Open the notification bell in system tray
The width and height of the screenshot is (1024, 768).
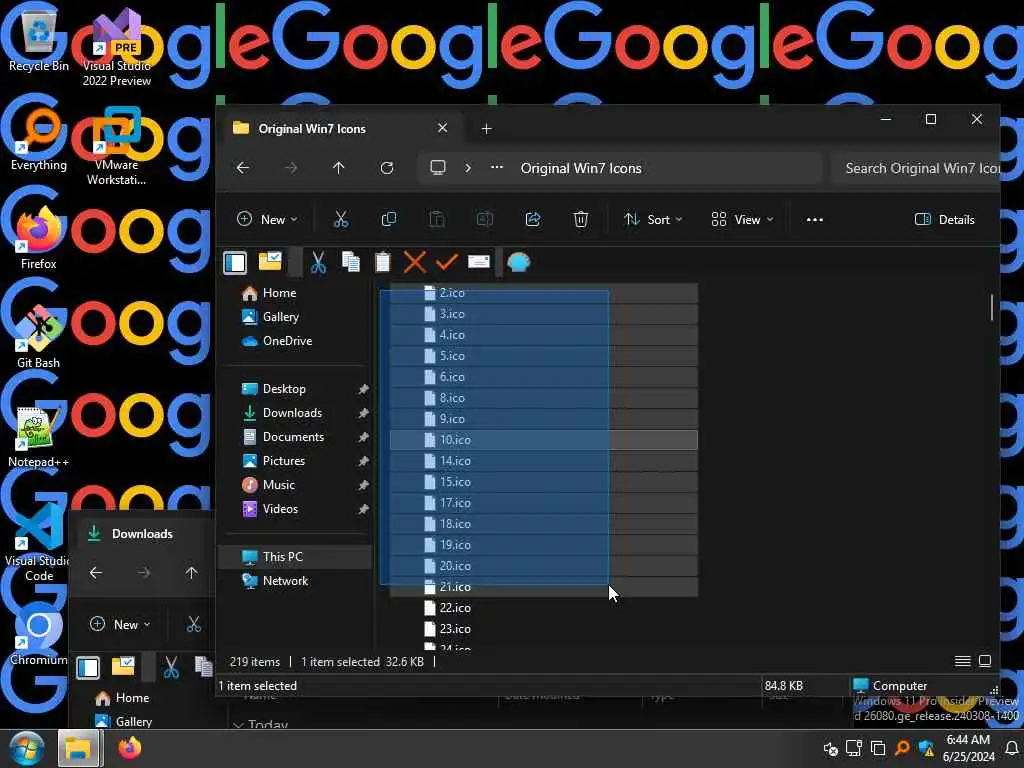click(1012, 748)
